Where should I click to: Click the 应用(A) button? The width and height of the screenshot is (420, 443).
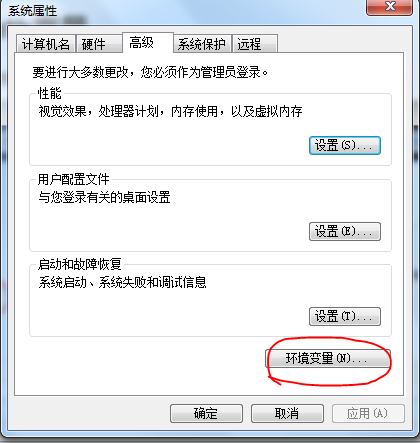[x=368, y=414]
